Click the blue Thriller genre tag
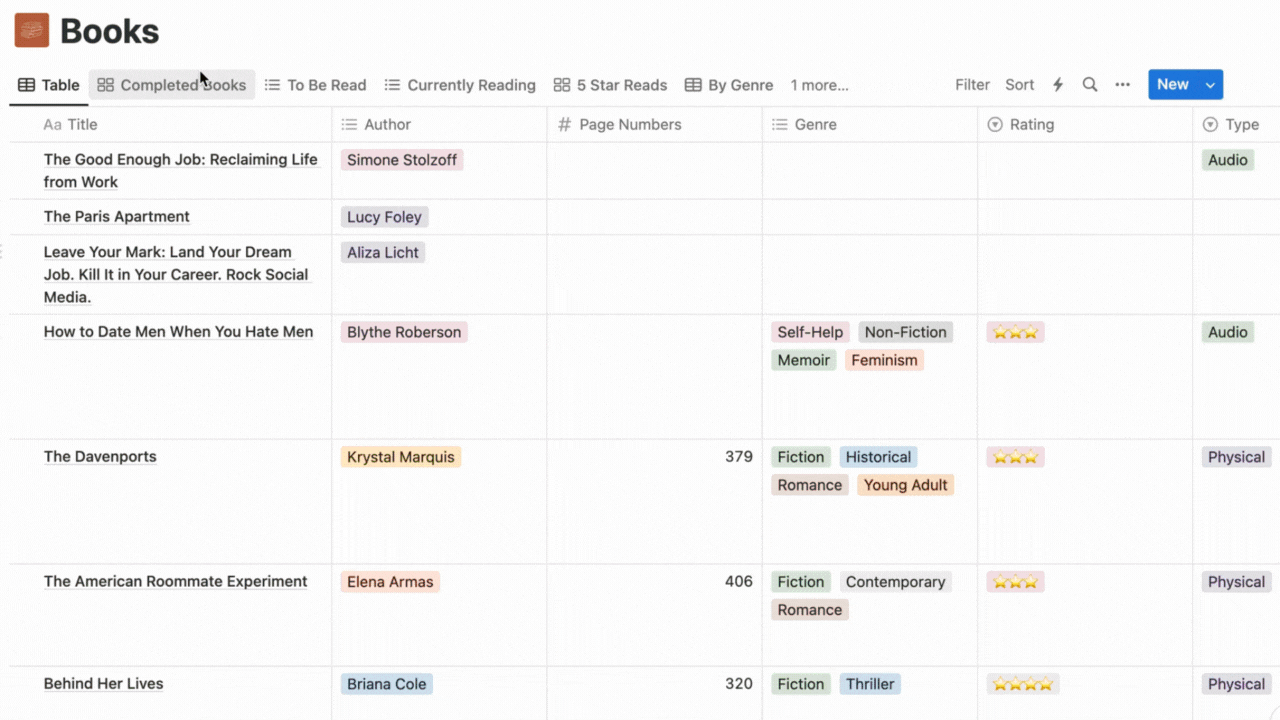The image size is (1280, 720). pyautogui.click(x=869, y=684)
